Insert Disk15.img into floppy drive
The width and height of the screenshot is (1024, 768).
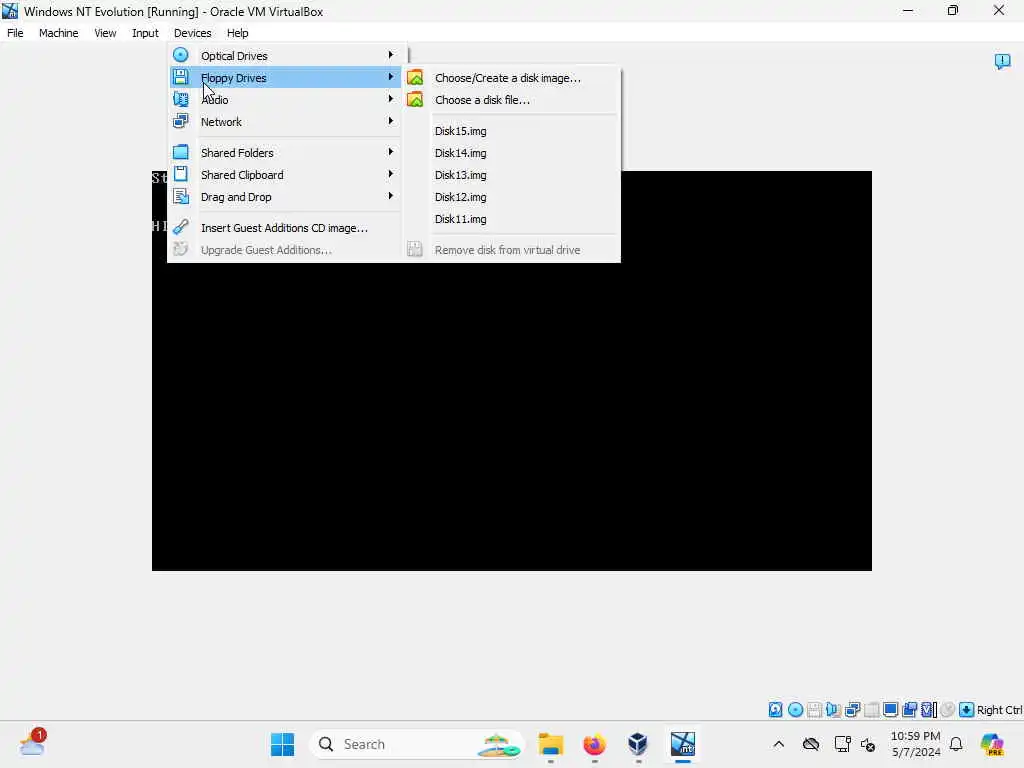pyautogui.click(x=511, y=131)
